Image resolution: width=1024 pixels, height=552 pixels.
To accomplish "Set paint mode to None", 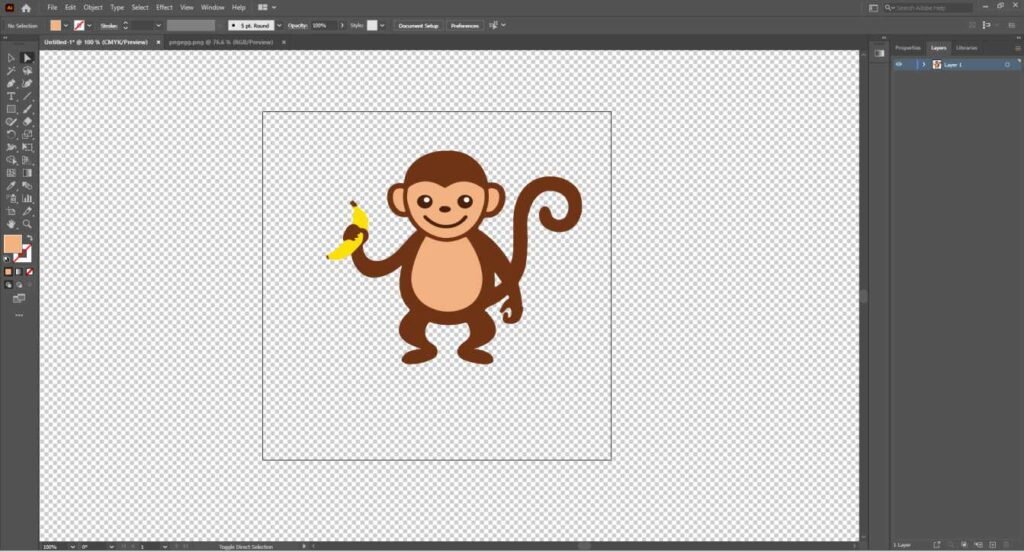I will [29, 272].
